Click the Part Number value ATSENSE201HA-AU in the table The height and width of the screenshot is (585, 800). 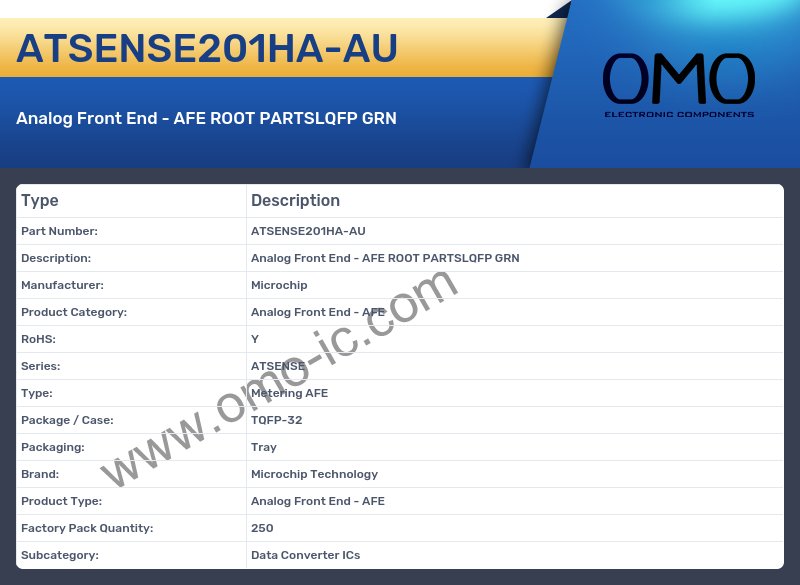[308, 231]
